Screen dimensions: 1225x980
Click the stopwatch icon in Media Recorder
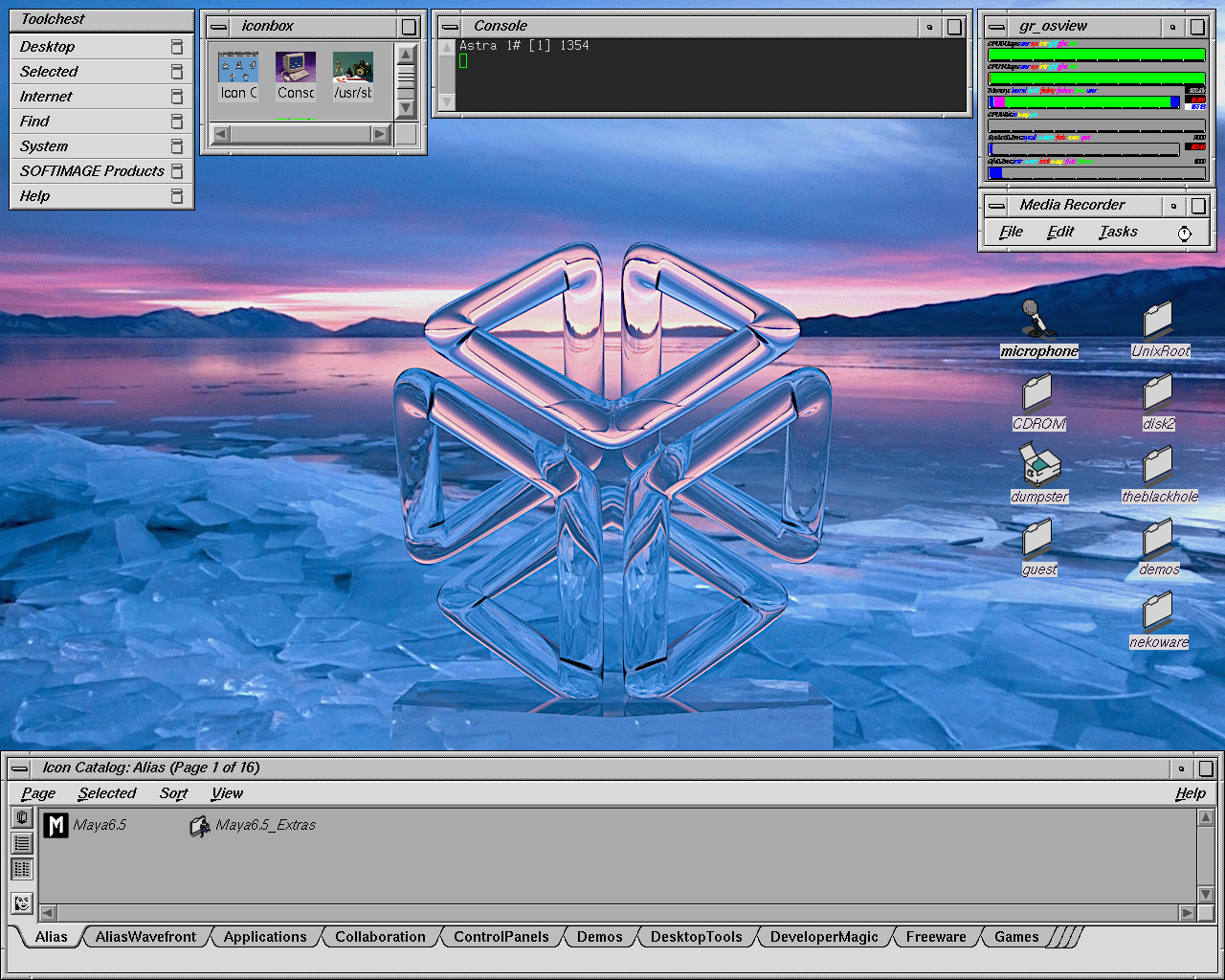(1185, 233)
